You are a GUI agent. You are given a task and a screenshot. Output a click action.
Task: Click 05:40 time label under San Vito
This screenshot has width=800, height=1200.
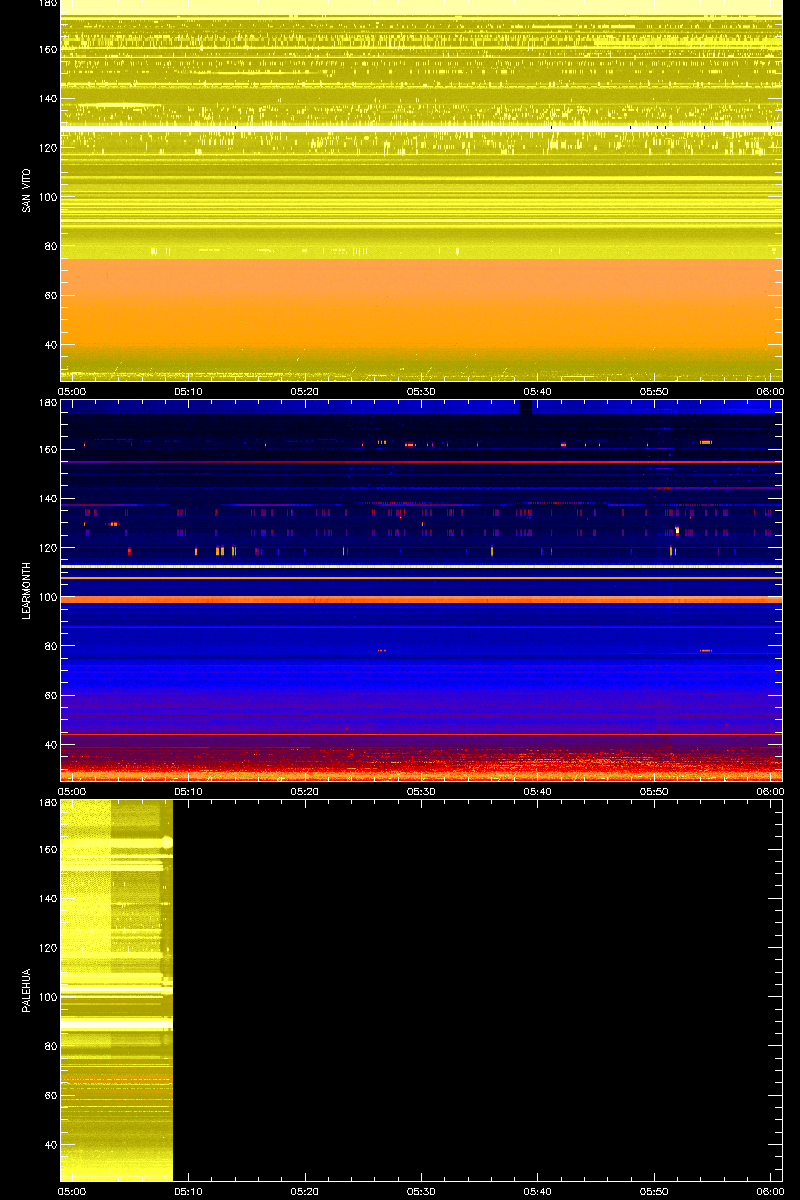click(x=538, y=391)
